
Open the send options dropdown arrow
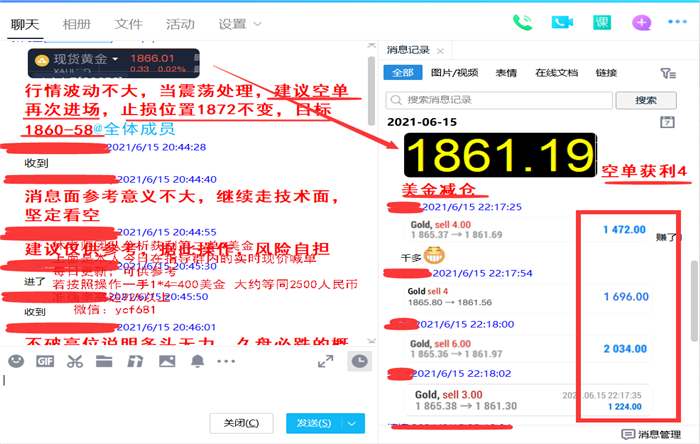pyautogui.click(x=352, y=423)
